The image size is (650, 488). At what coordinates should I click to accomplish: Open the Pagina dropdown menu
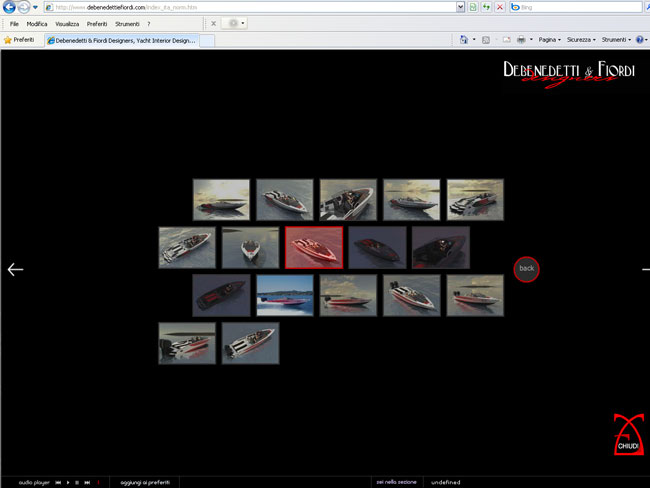pos(549,40)
